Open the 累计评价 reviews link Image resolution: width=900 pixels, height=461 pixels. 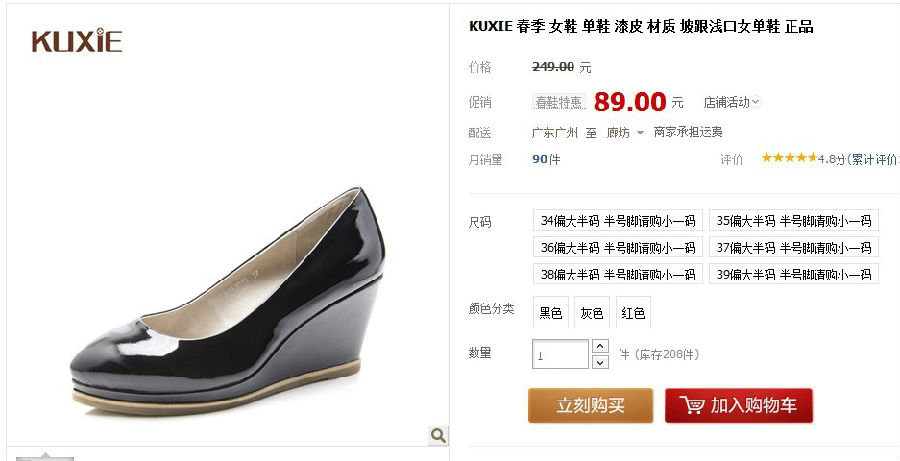pos(872,159)
